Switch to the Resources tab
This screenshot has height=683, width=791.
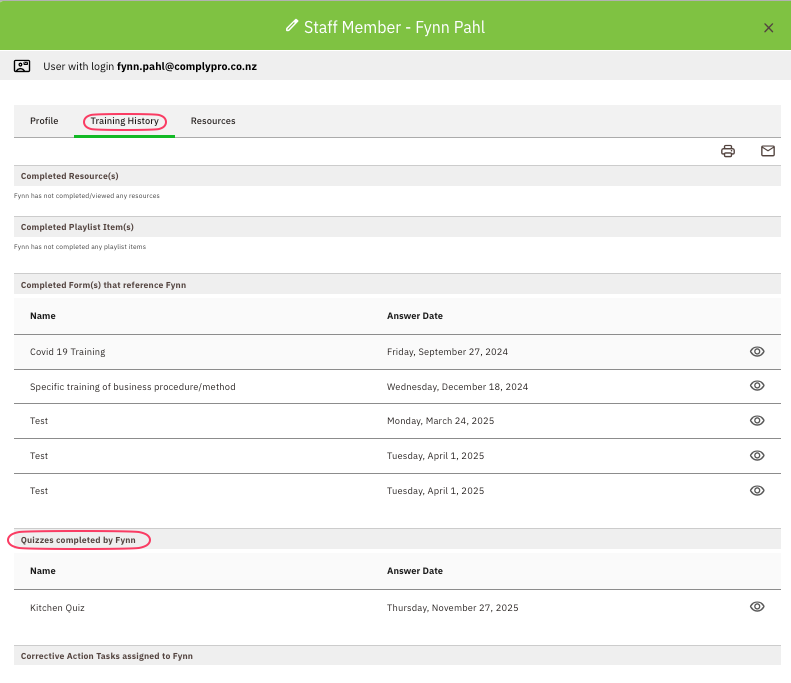point(213,121)
